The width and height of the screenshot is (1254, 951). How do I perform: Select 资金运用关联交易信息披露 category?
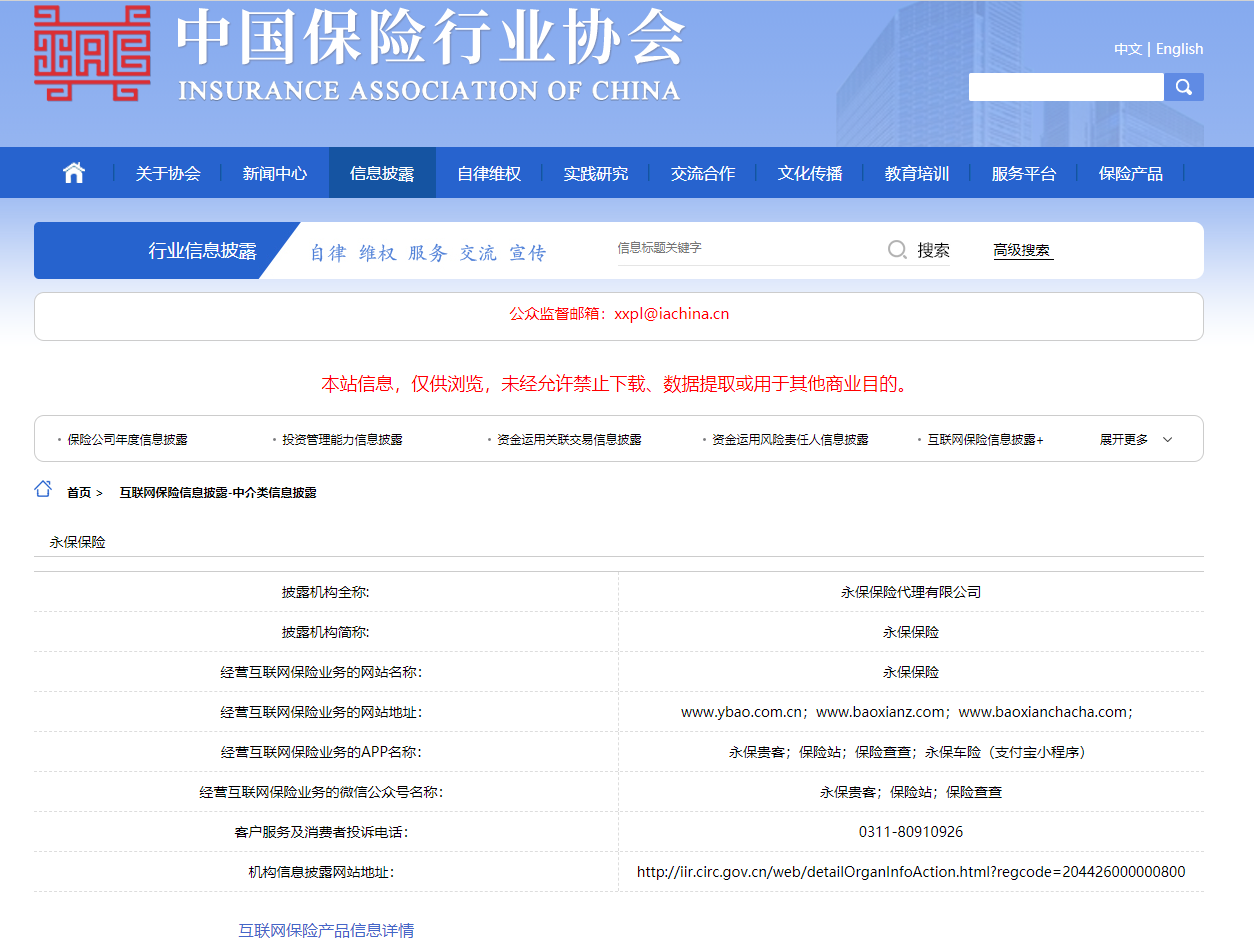(569, 440)
